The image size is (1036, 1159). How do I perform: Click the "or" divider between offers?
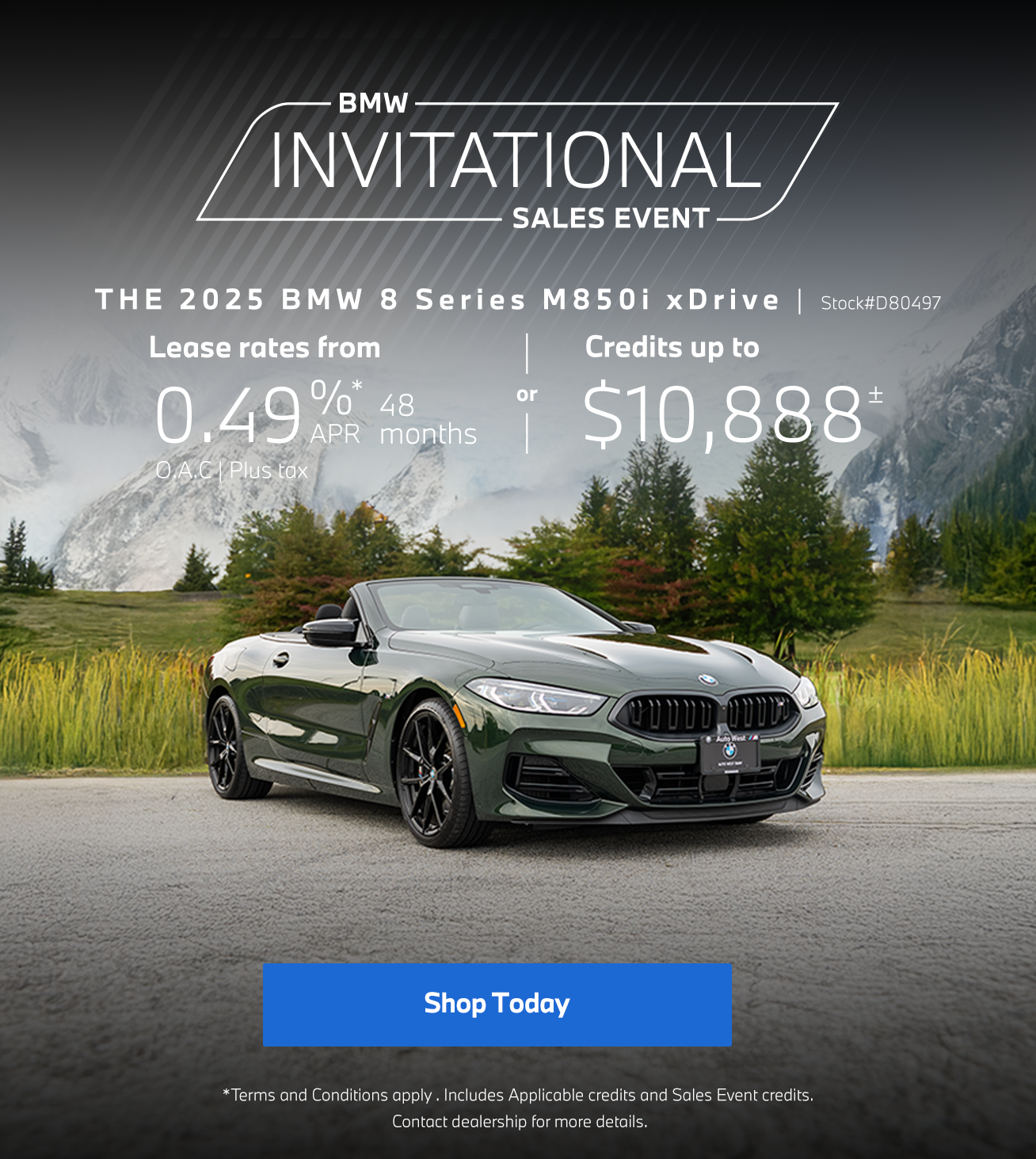pos(527,394)
